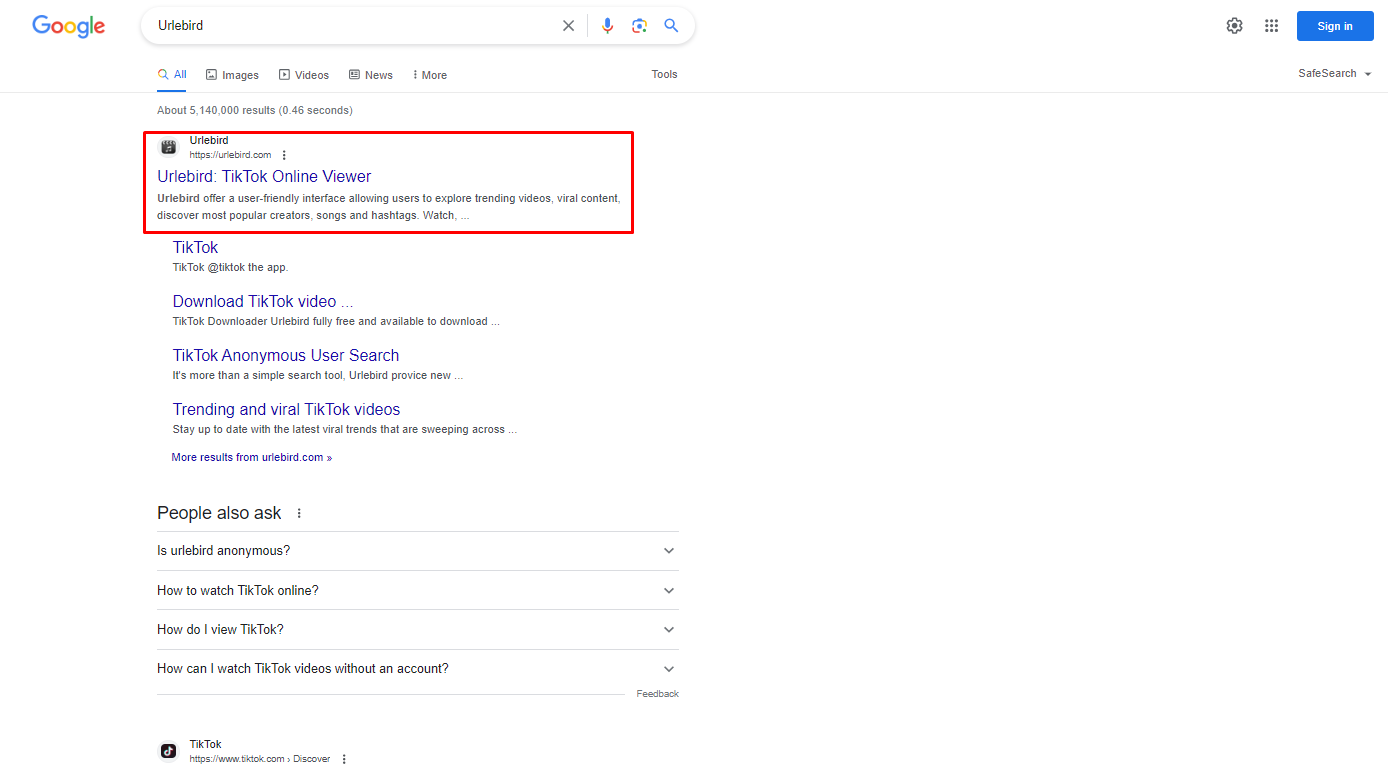
Task: Open "Urlebird: TikTok Online Viewer" result
Action: [264, 177]
